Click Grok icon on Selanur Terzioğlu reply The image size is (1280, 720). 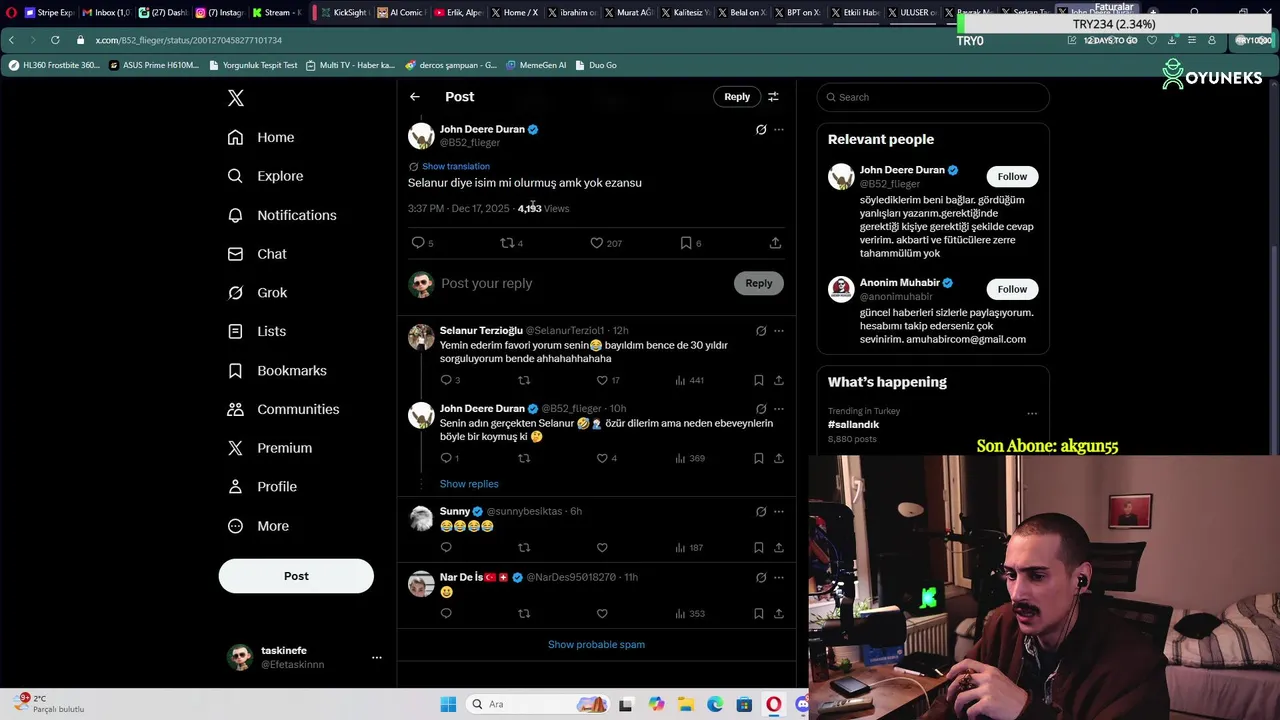click(x=761, y=331)
